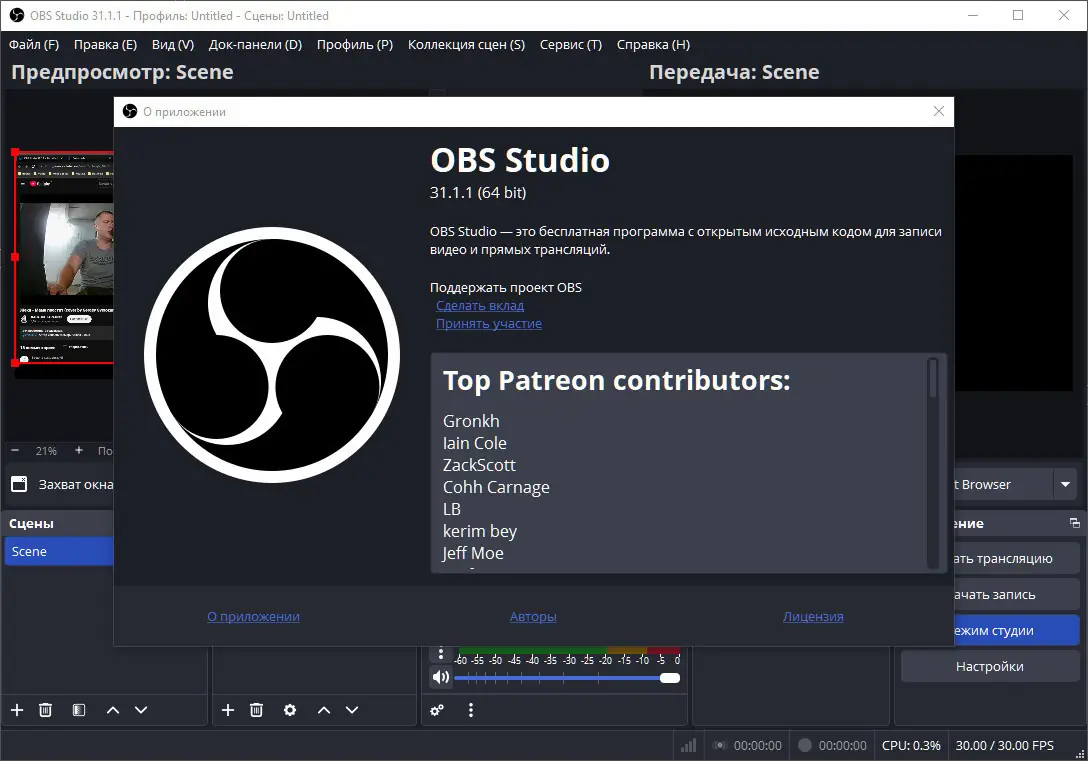This screenshot has width=1088, height=761.
Task: Click contributor name kerim bey
Action: pos(480,531)
